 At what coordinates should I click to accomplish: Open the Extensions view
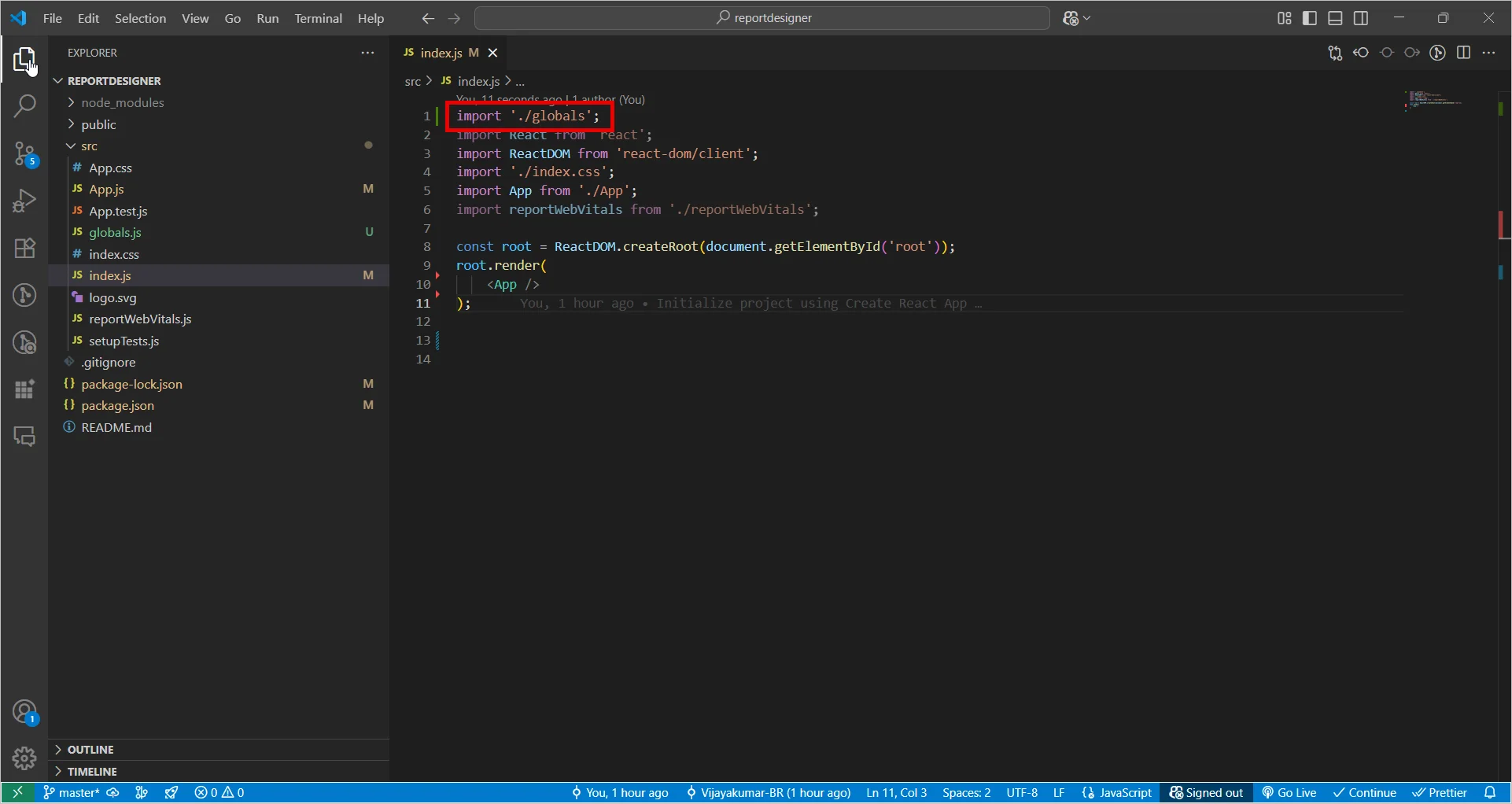pyautogui.click(x=24, y=248)
